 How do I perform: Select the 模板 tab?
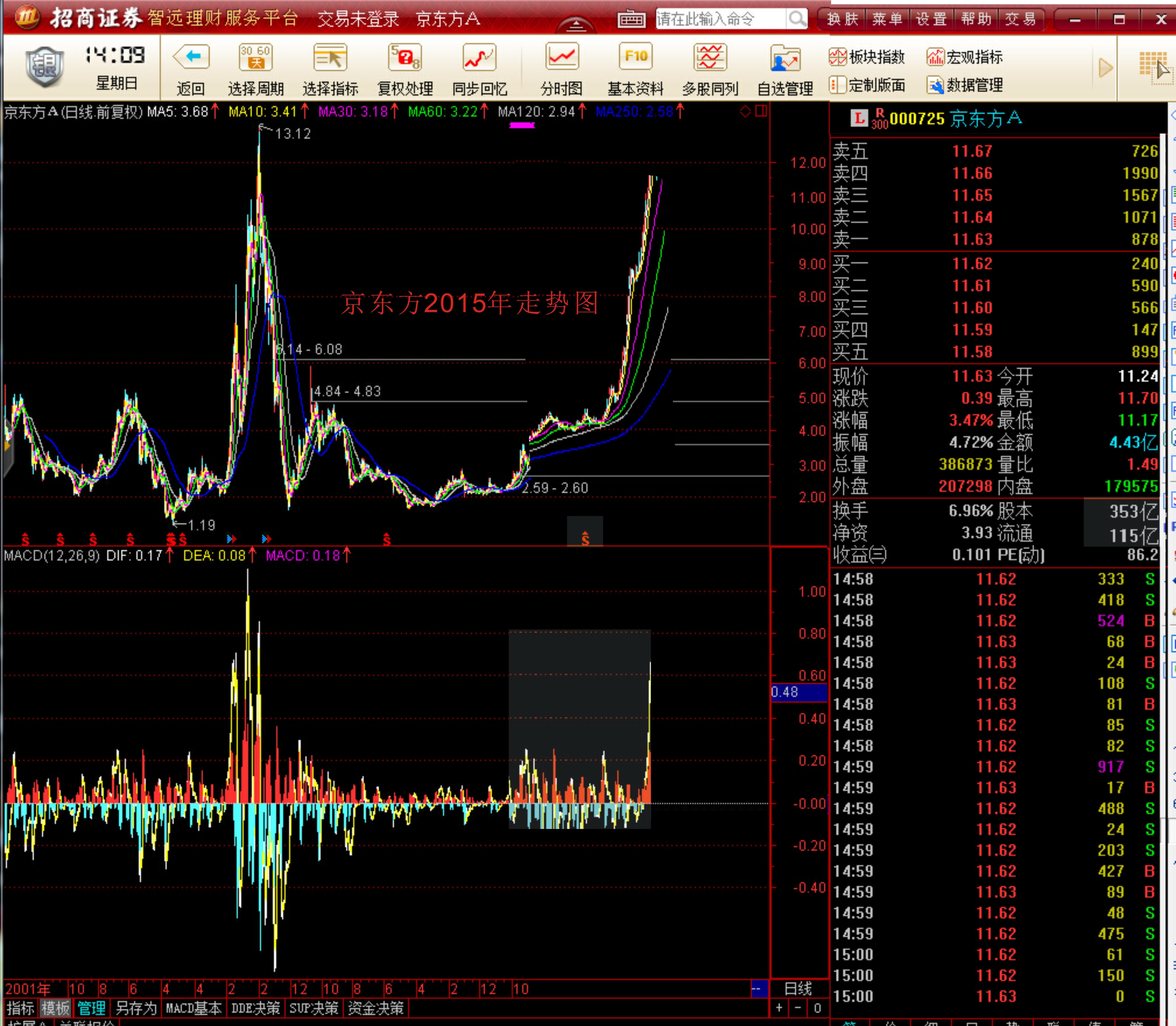coord(55,1008)
